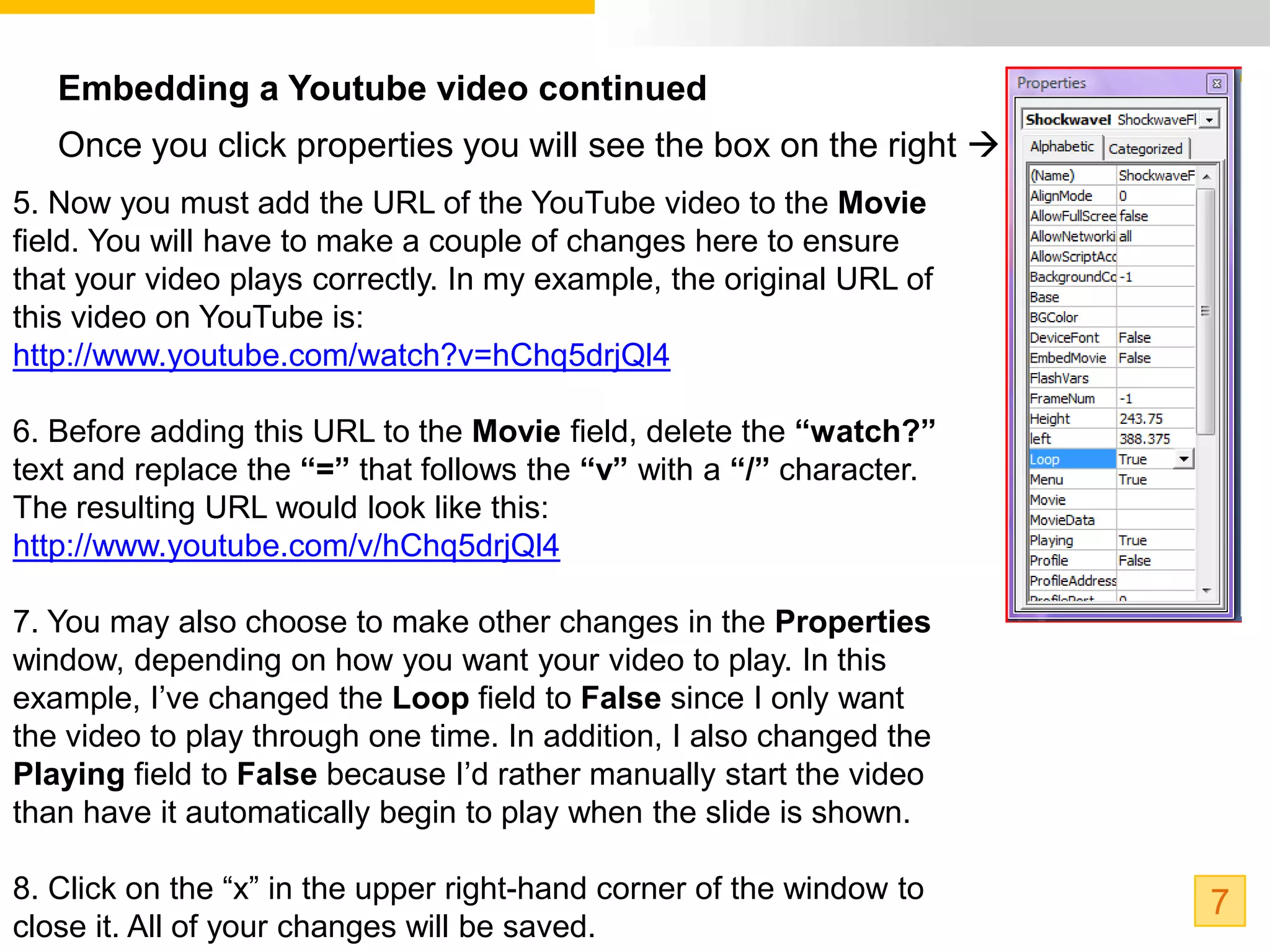Image resolution: width=1270 pixels, height=952 pixels.
Task: Open the ShockwaveFlash object dropdown
Action: 1210,119
